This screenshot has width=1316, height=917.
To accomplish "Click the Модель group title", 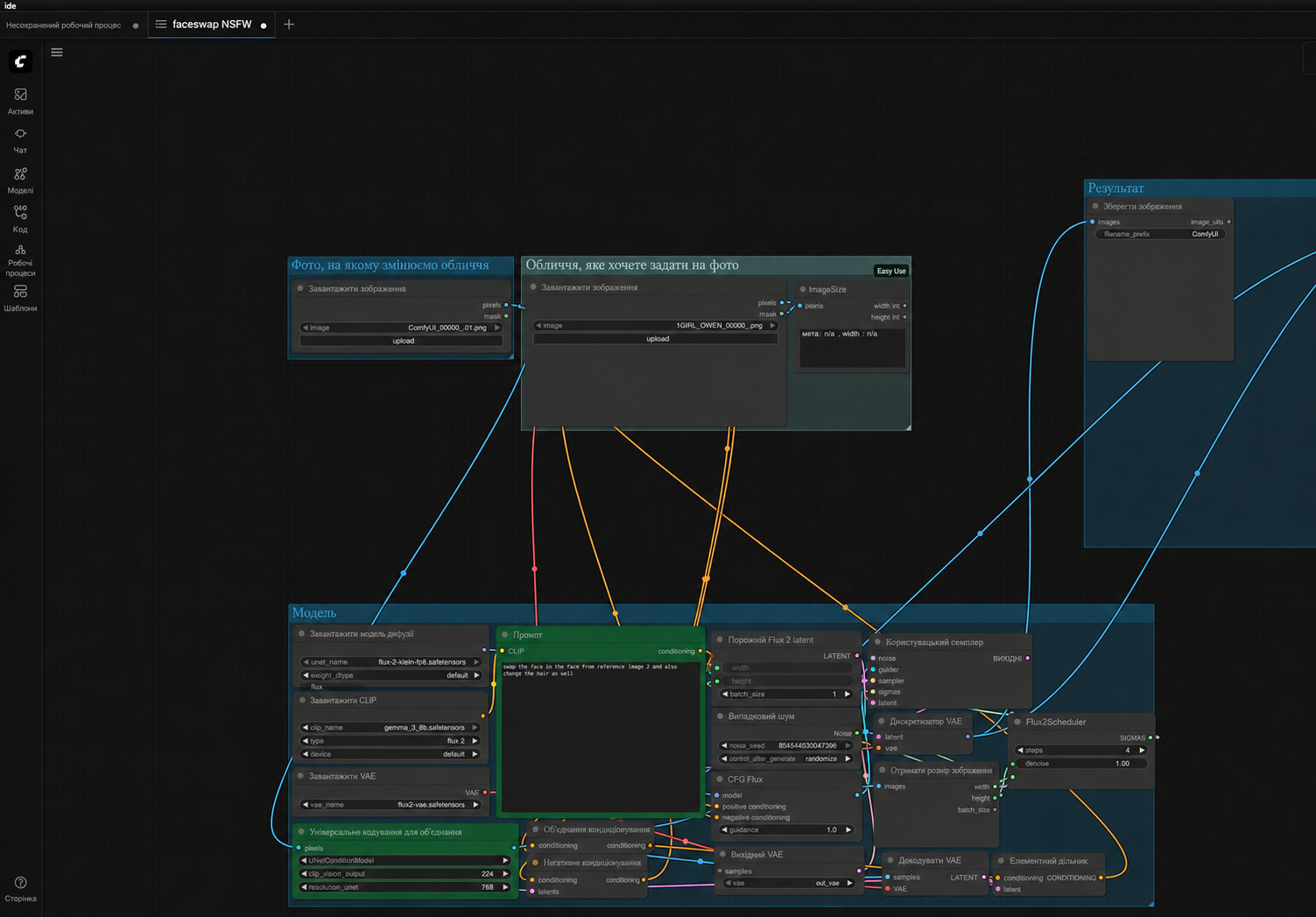I will tap(314, 613).
